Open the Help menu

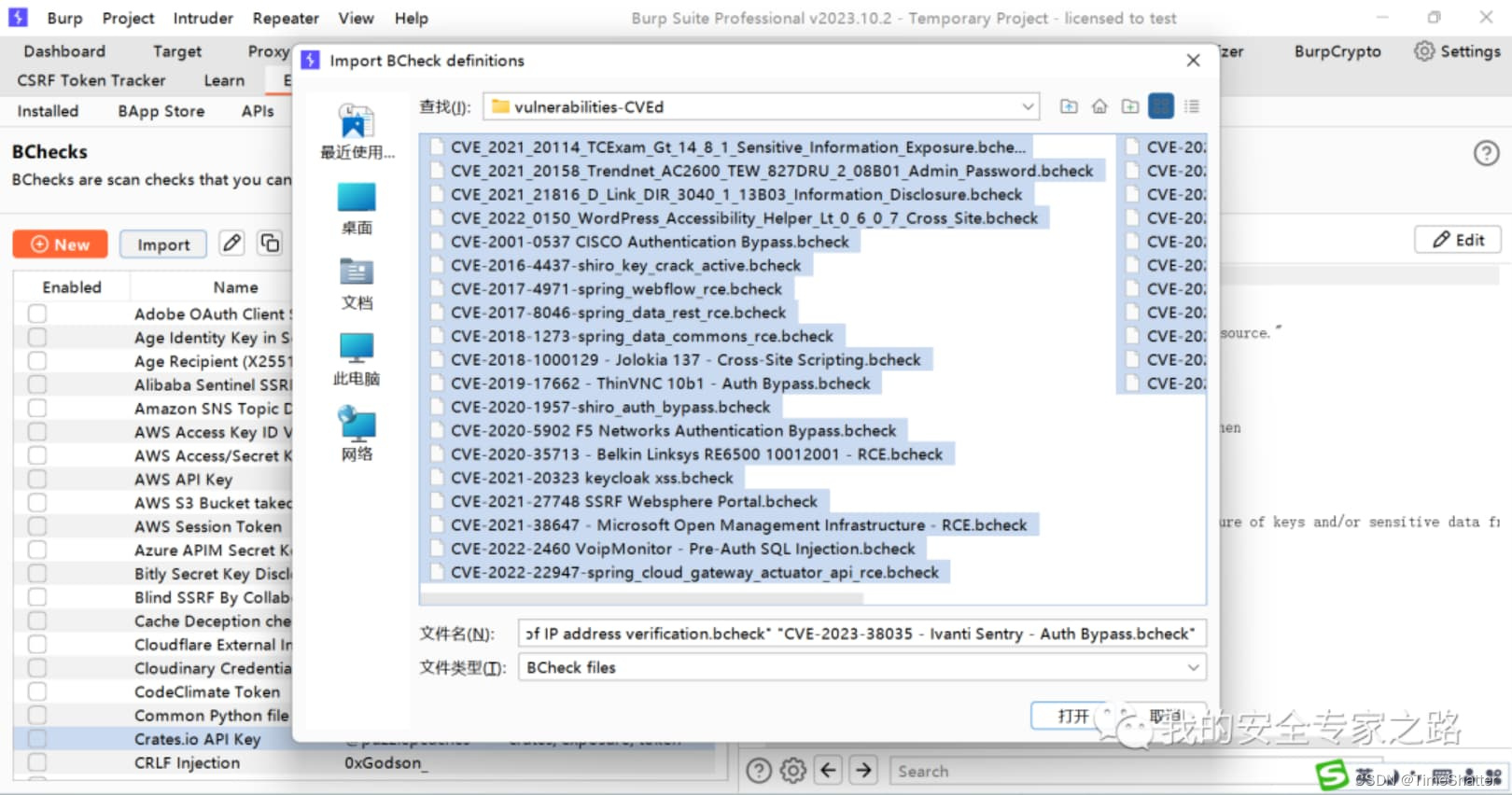click(411, 18)
